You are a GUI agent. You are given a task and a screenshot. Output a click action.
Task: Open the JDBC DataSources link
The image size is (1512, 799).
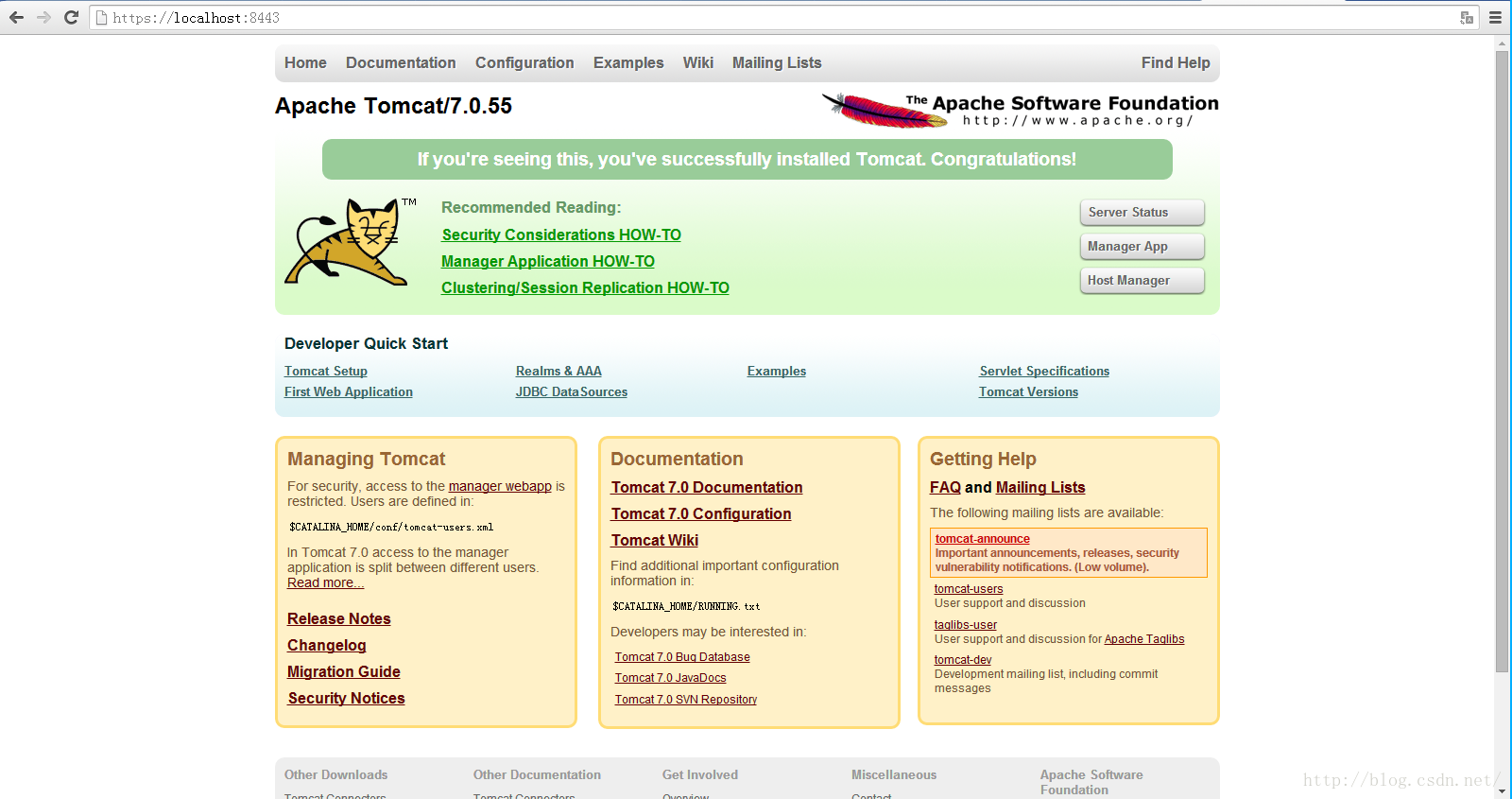572,391
